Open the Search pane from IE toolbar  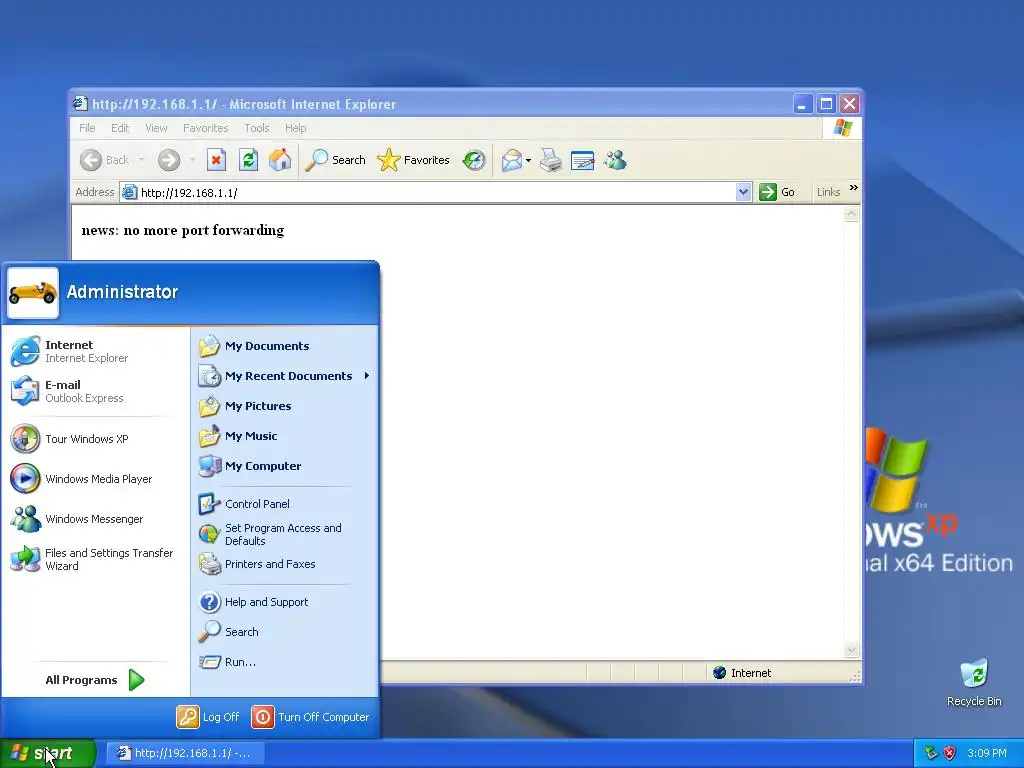point(336,160)
